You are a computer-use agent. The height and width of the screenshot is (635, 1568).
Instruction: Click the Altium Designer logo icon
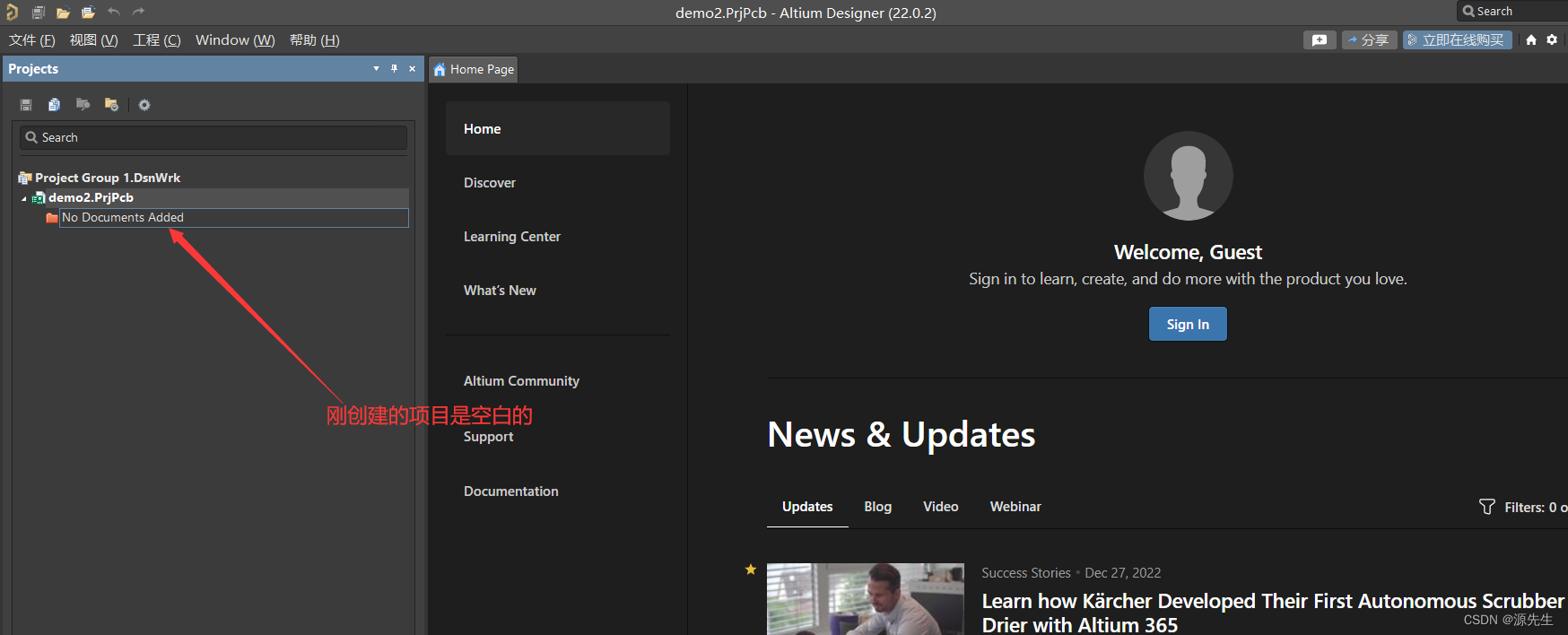12,12
